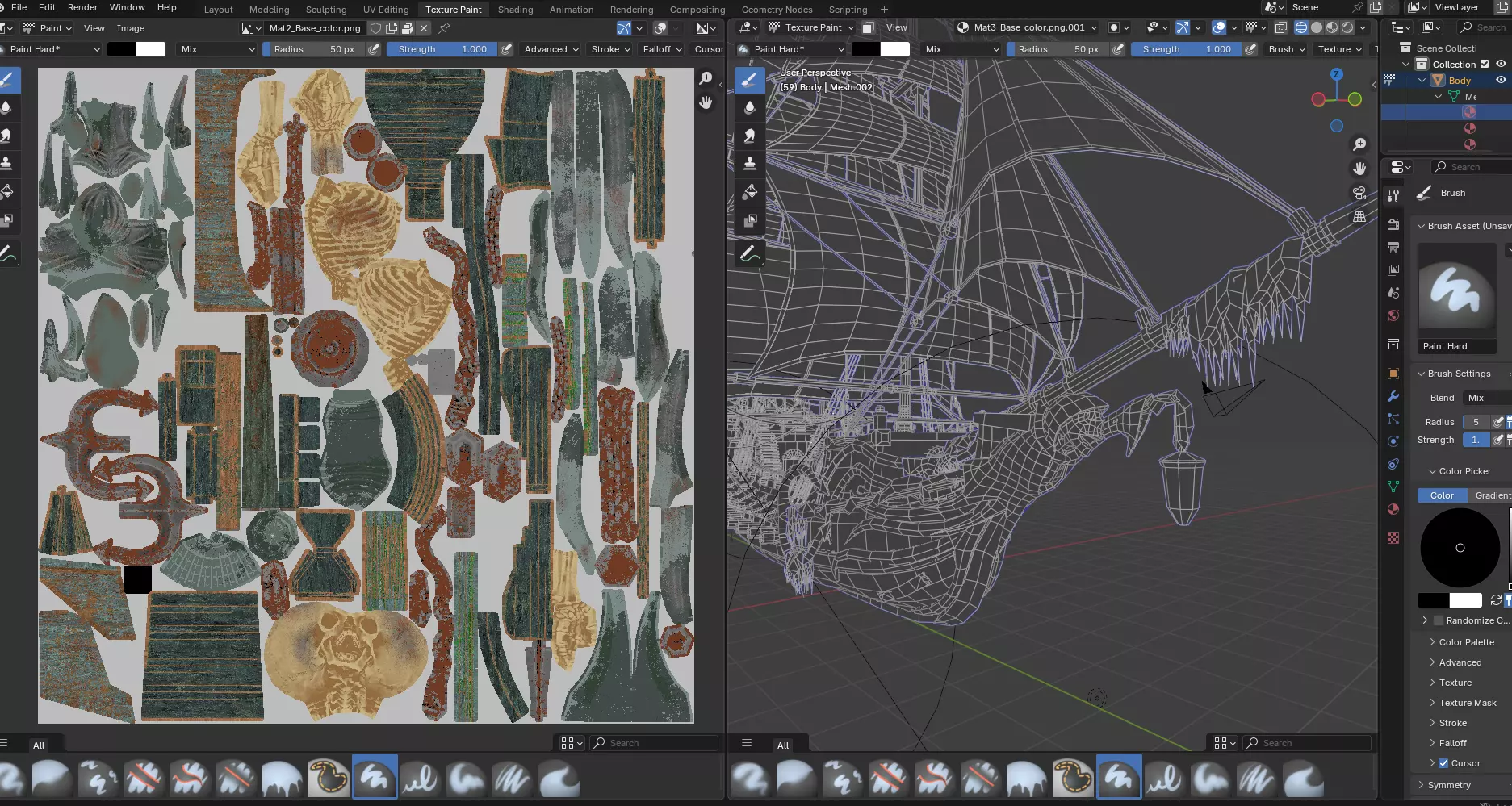Image resolution: width=1512 pixels, height=806 pixels.
Task: Click the outliner Search field
Action: click(x=1489, y=27)
